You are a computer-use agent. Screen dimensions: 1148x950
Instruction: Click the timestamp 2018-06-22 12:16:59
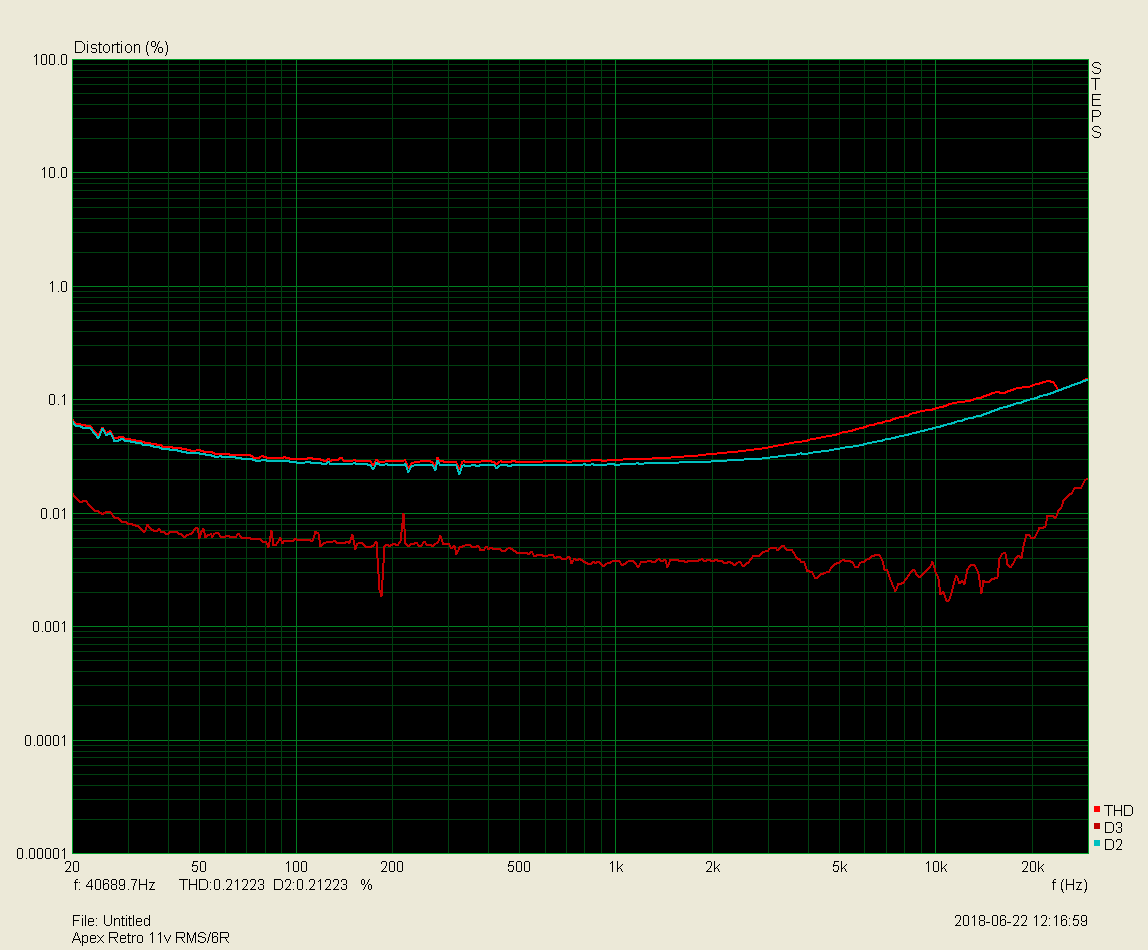[1021, 921]
